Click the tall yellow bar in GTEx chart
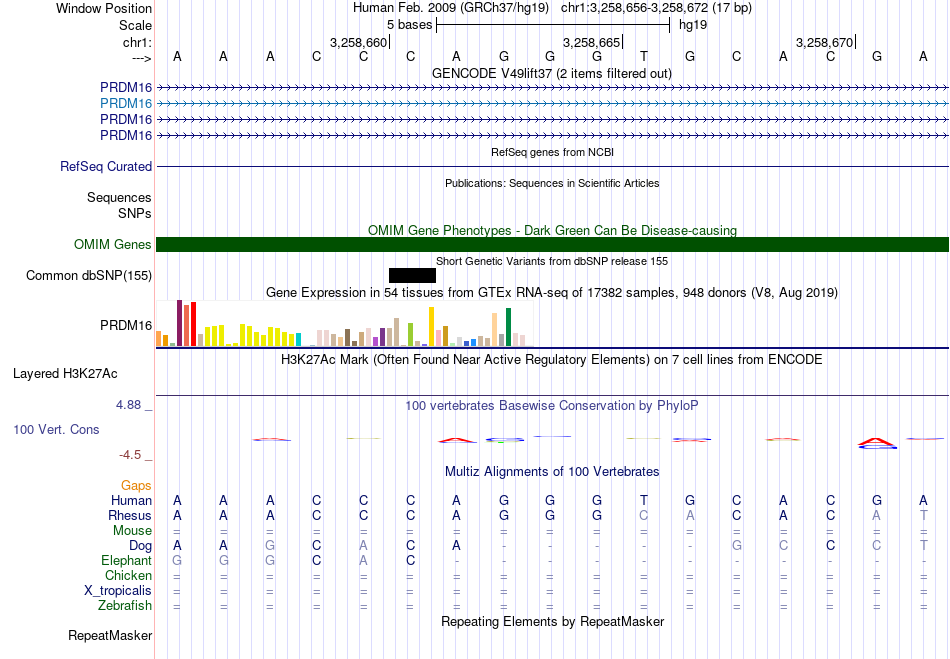This screenshot has width=950, height=659. pyautogui.click(x=431, y=326)
